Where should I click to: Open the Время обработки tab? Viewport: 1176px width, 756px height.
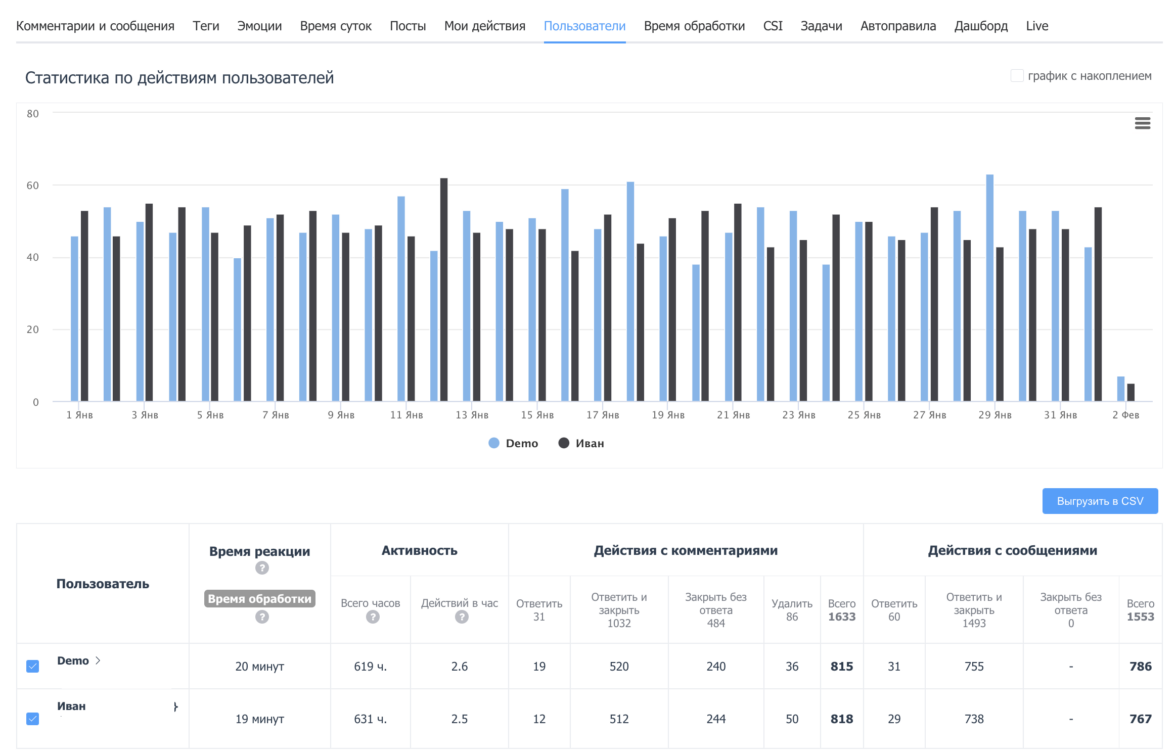(694, 26)
